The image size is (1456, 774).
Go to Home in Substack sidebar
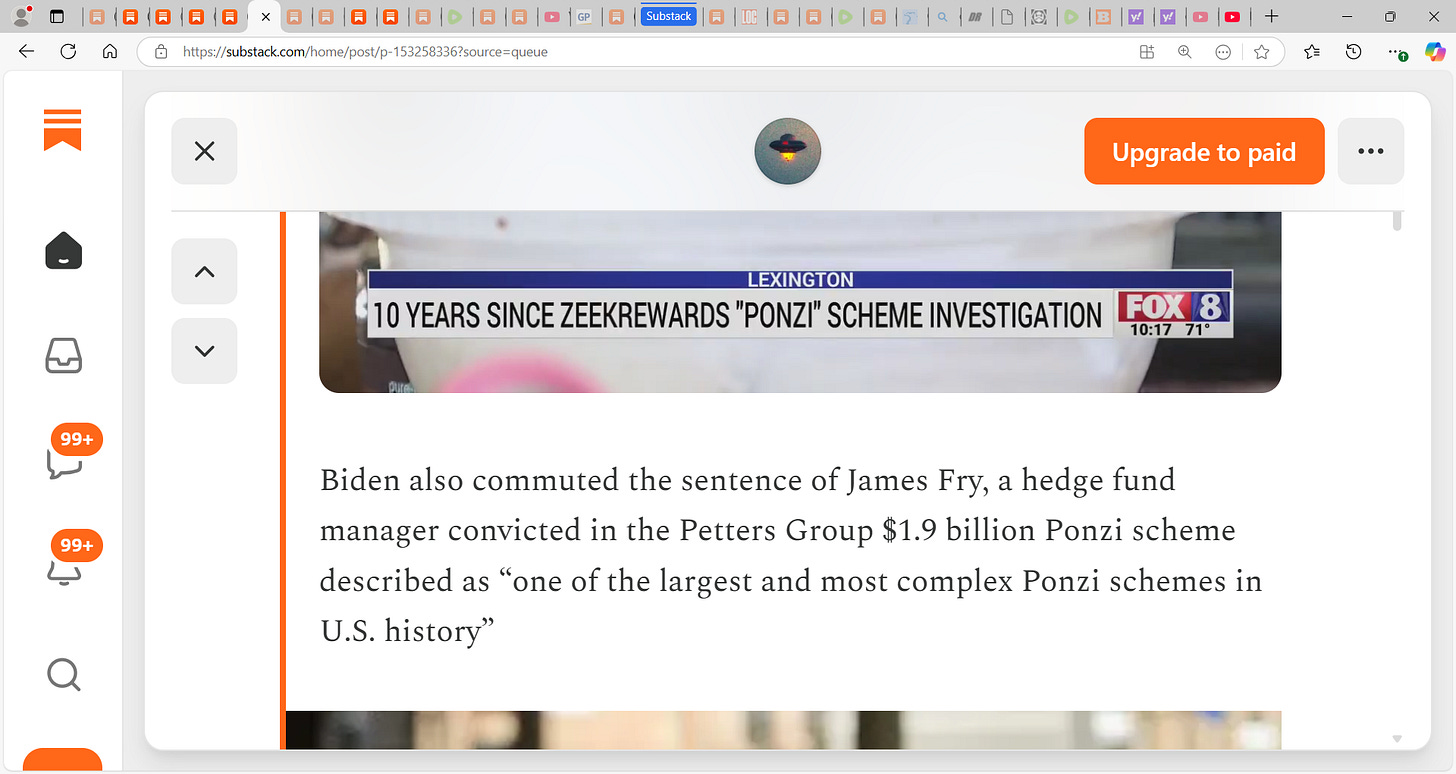click(x=64, y=251)
